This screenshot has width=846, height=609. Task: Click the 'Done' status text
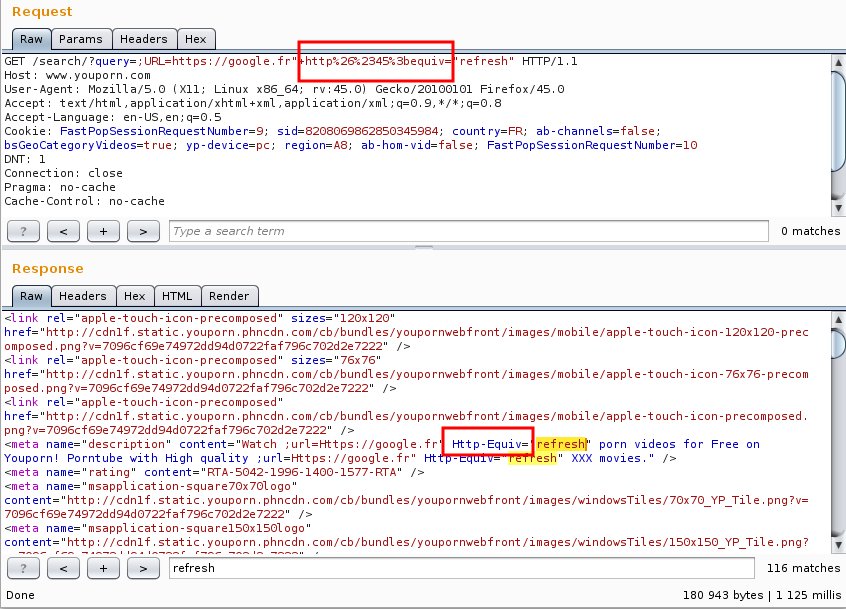21,596
